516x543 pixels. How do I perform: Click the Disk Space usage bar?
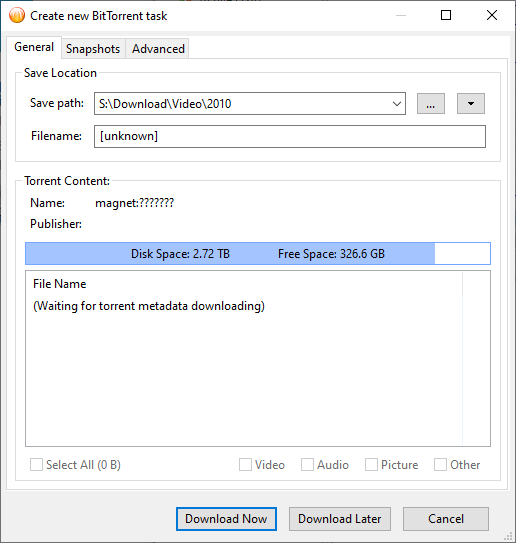258,253
